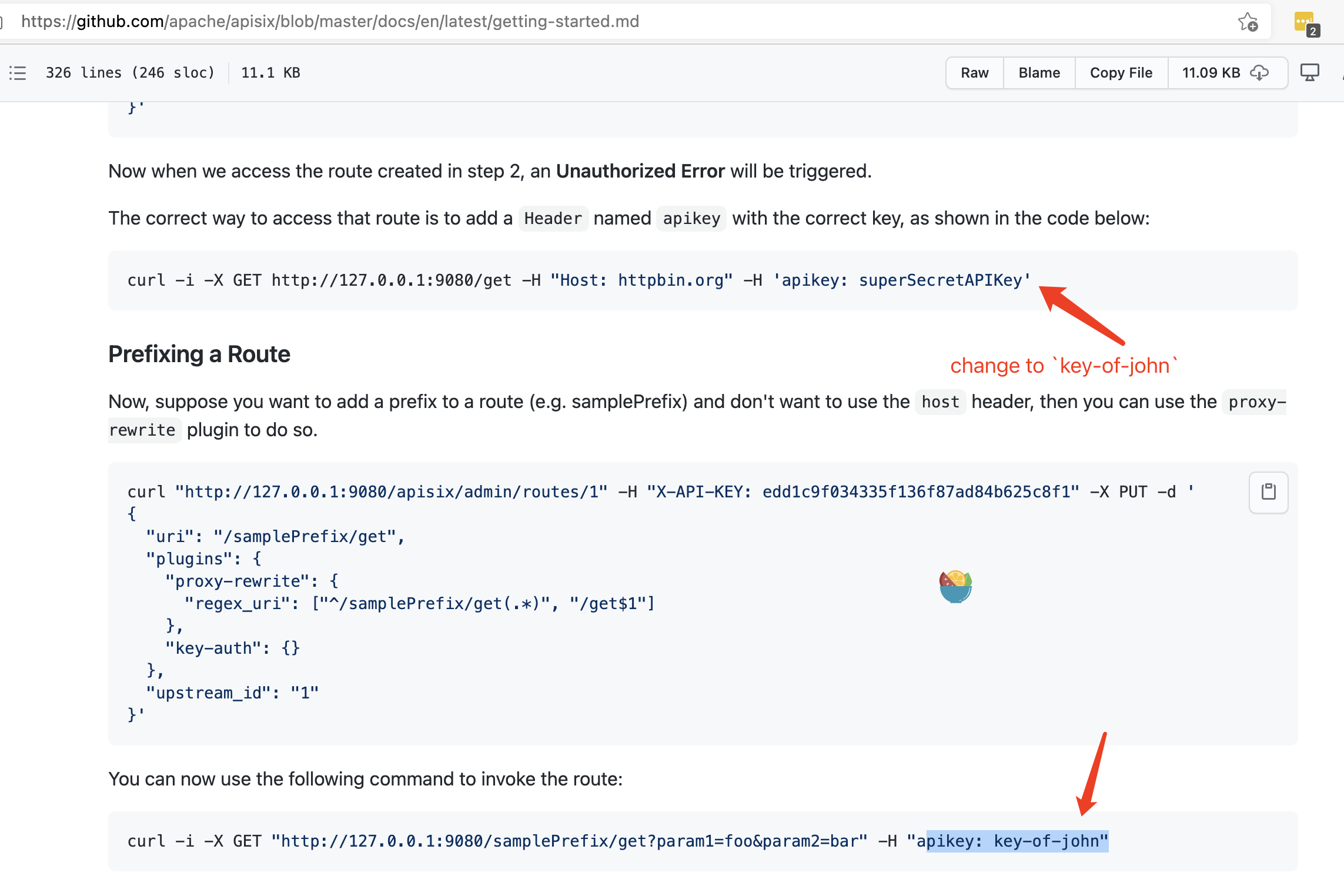This screenshot has height=896, width=1344.
Task: Click the bold 'Unauthorized Error' text
Action: click(640, 171)
